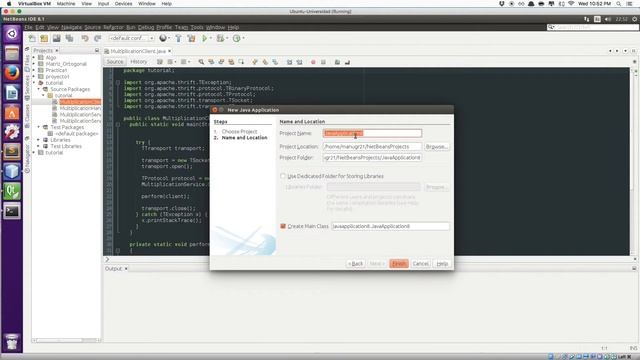Click the Back button in dialog
Image resolution: width=640 pixels, height=360 pixels.
pyautogui.click(x=356, y=264)
